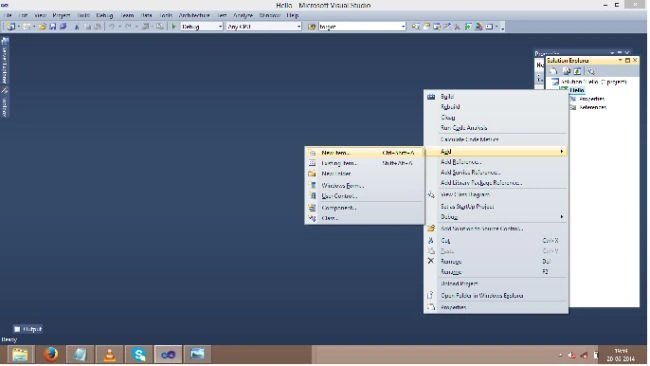This screenshot has height=366, width=650.
Task: Select Rebuild in the context menu
Action: pos(496,107)
